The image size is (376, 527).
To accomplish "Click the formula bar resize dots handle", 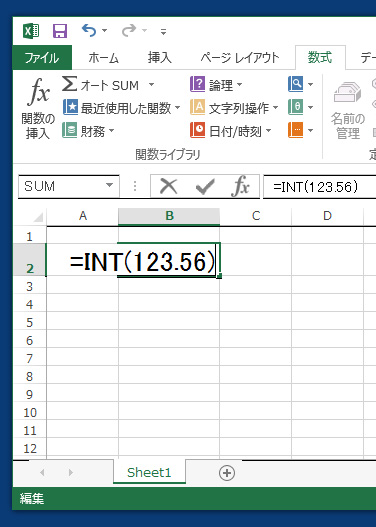I will (135, 186).
